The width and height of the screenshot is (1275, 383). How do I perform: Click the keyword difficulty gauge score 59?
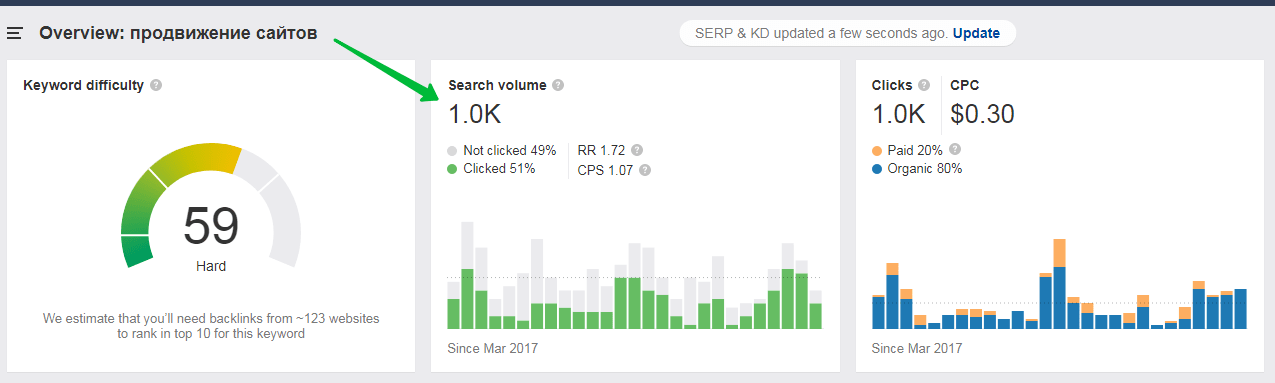[x=211, y=226]
